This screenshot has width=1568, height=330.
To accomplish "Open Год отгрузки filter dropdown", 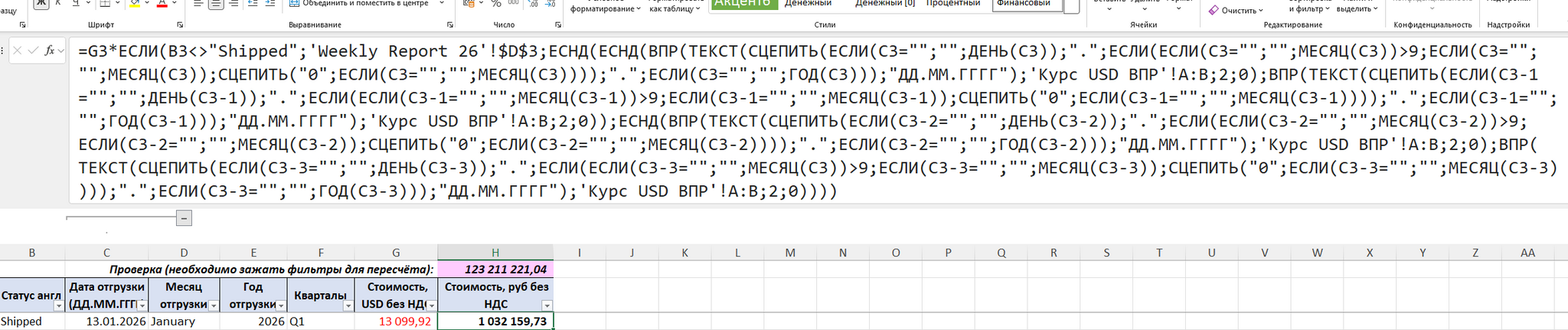I will 281,305.
